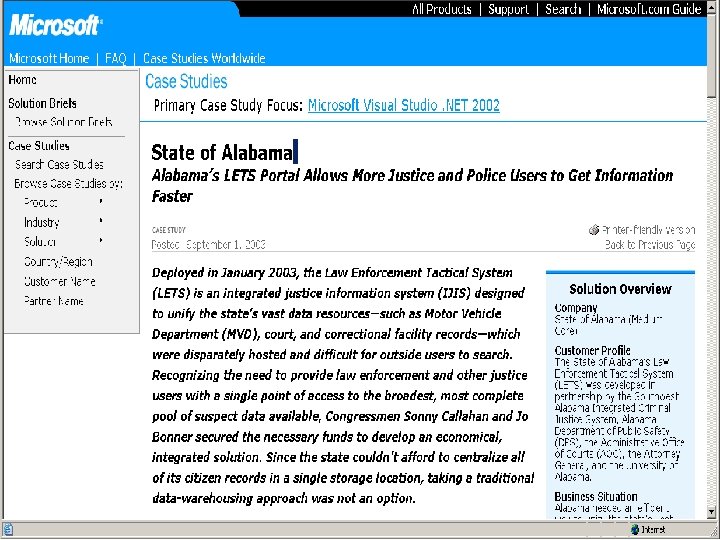Click the scrollbar down arrow

[711, 512]
